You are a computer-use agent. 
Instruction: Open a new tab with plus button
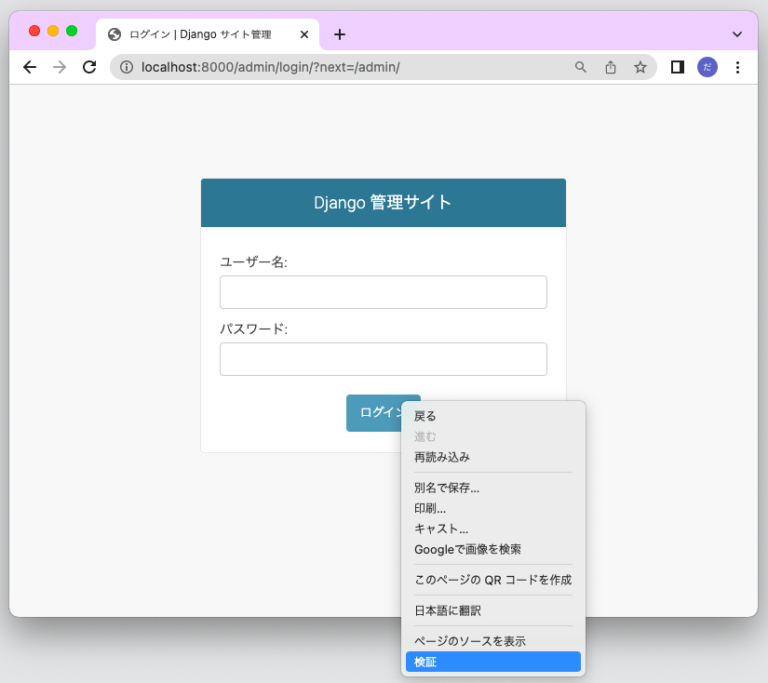click(340, 34)
